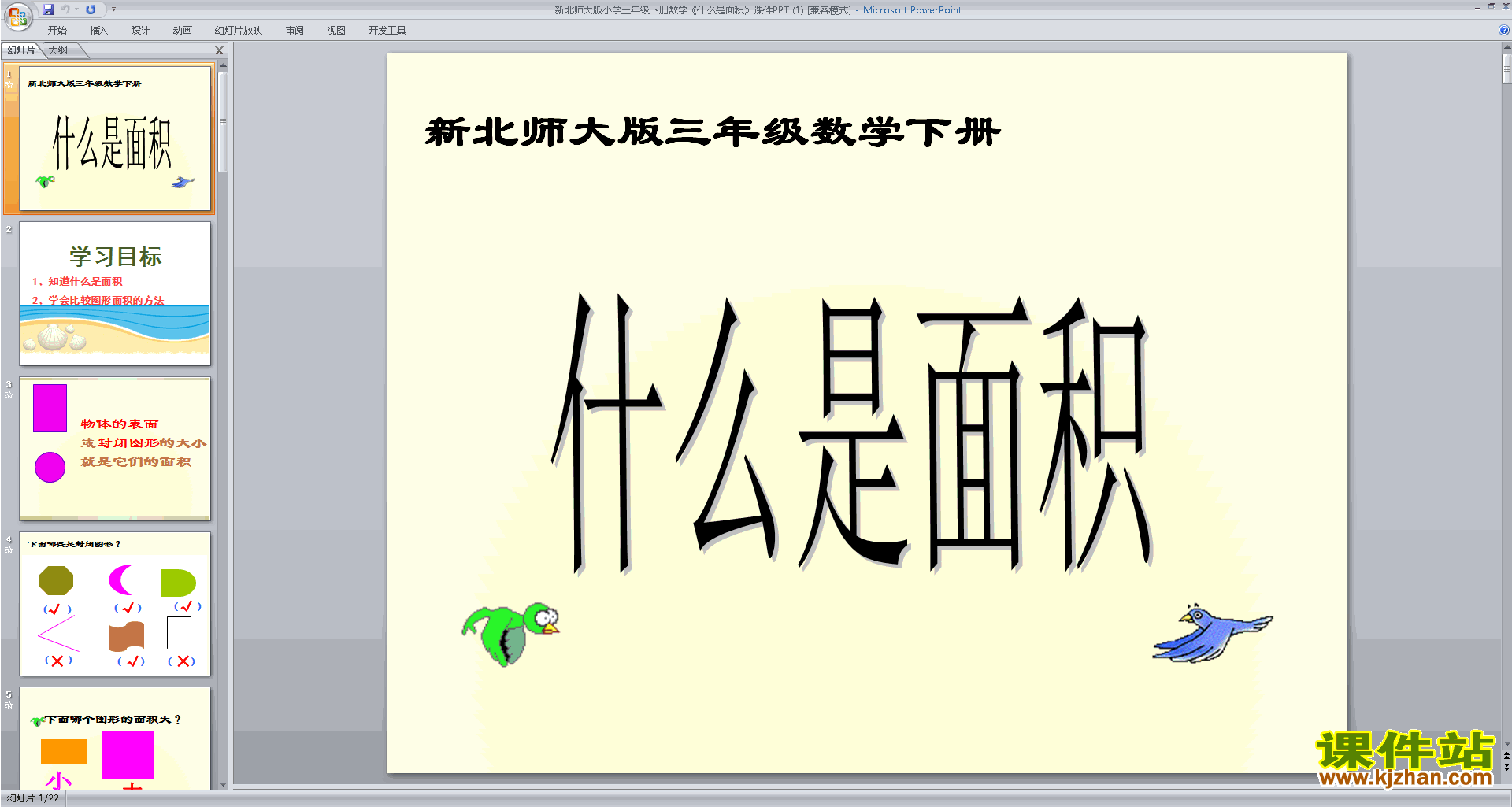Select the large WordArt 什么是面积

click(852, 433)
